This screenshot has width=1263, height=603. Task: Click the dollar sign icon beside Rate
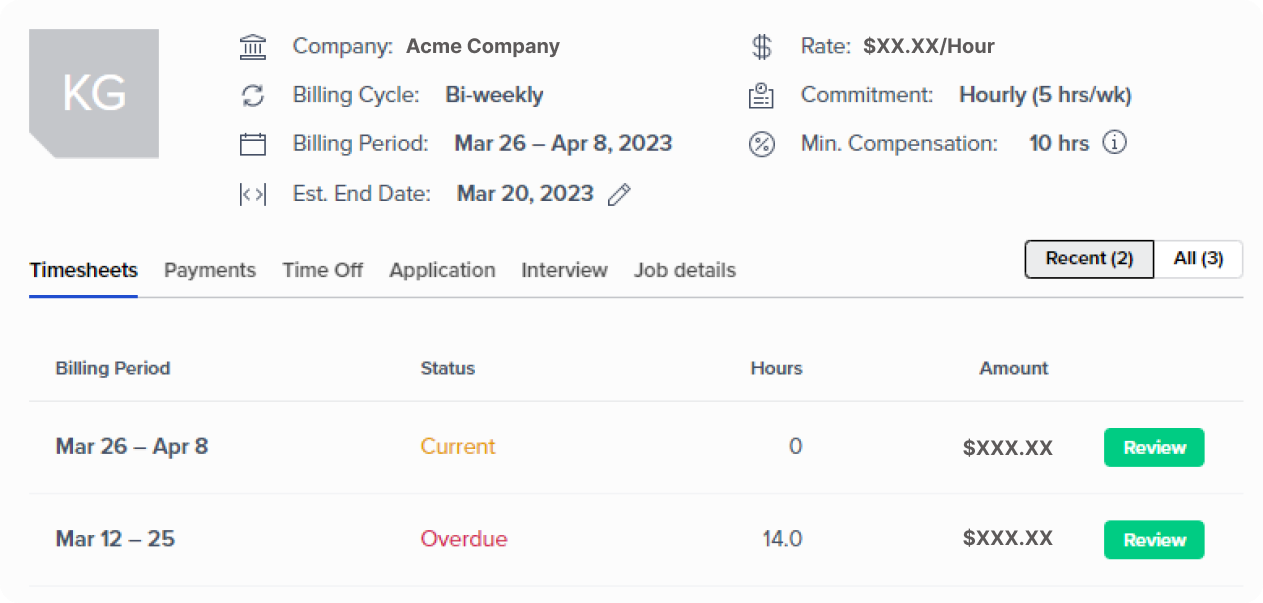[x=762, y=47]
